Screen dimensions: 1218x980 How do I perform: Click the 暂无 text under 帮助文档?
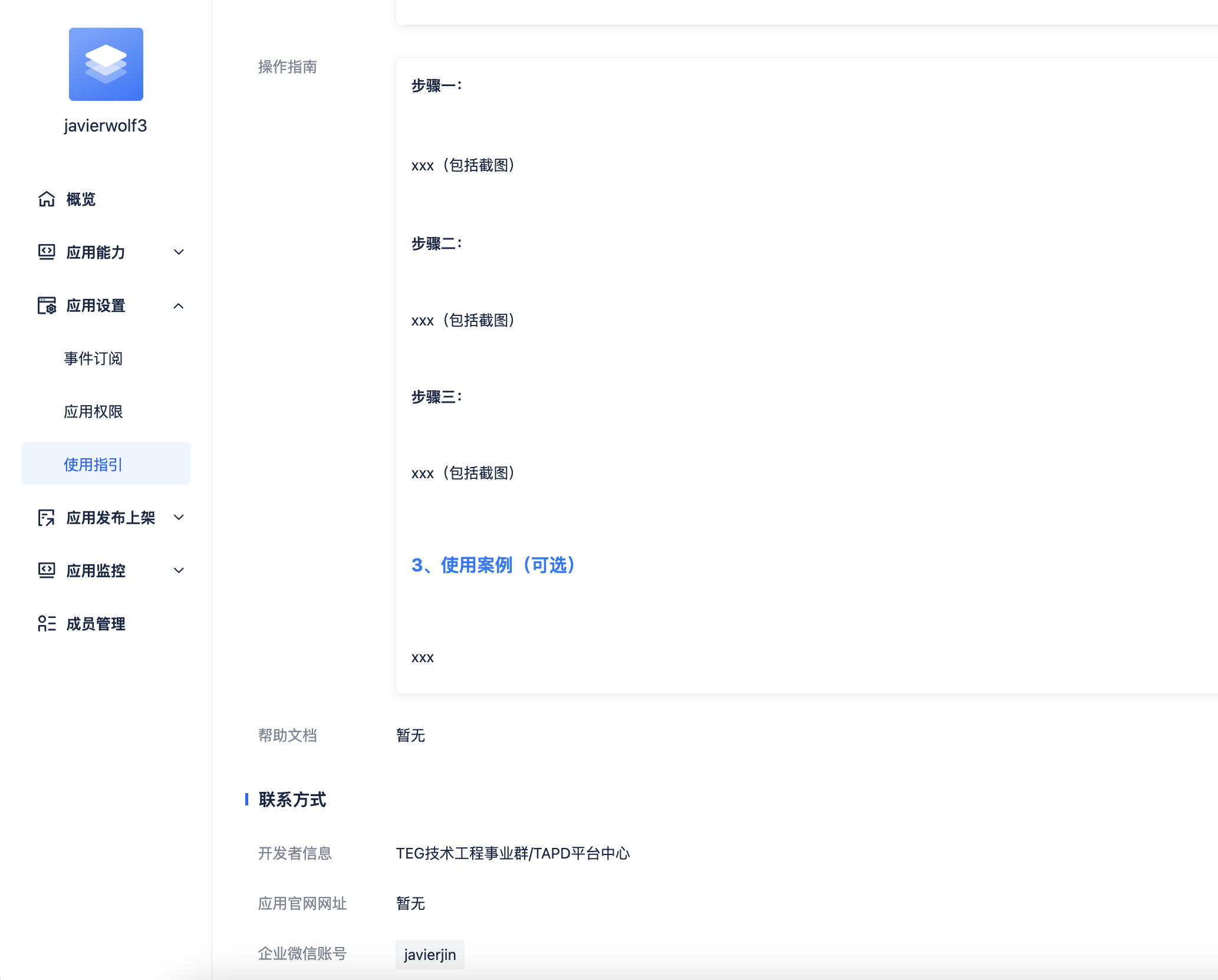click(x=411, y=735)
